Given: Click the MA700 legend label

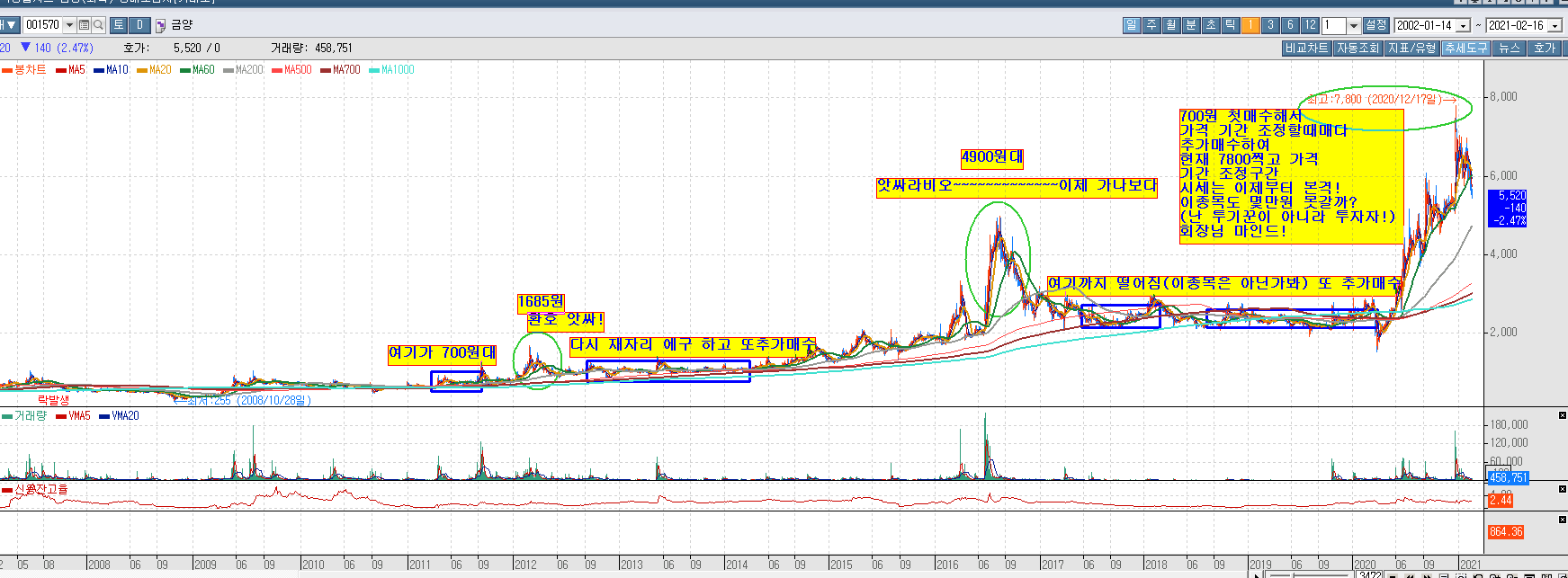Looking at the screenshot, I should click(x=346, y=69).
